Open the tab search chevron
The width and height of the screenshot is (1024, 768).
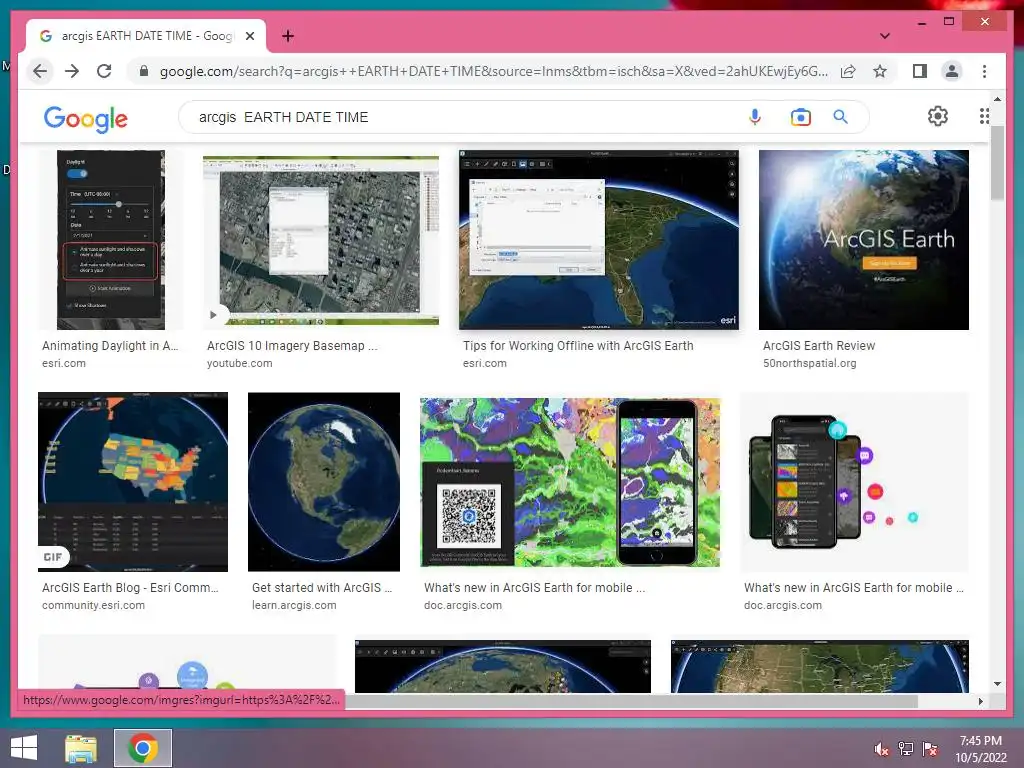885,36
